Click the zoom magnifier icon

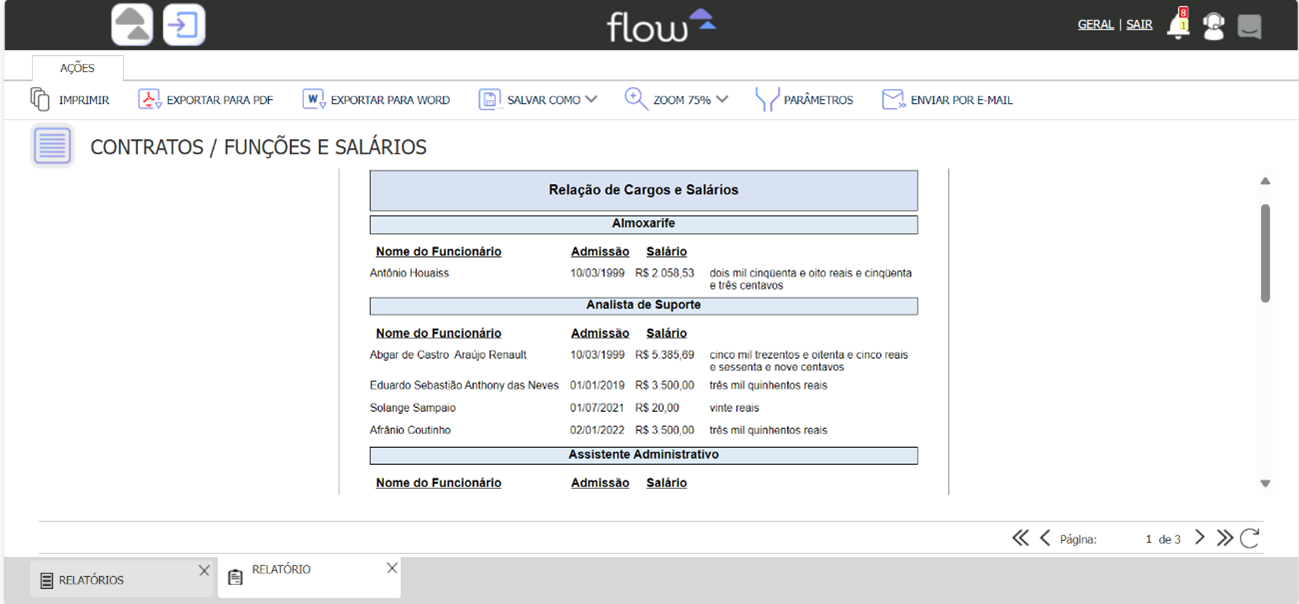636,99
